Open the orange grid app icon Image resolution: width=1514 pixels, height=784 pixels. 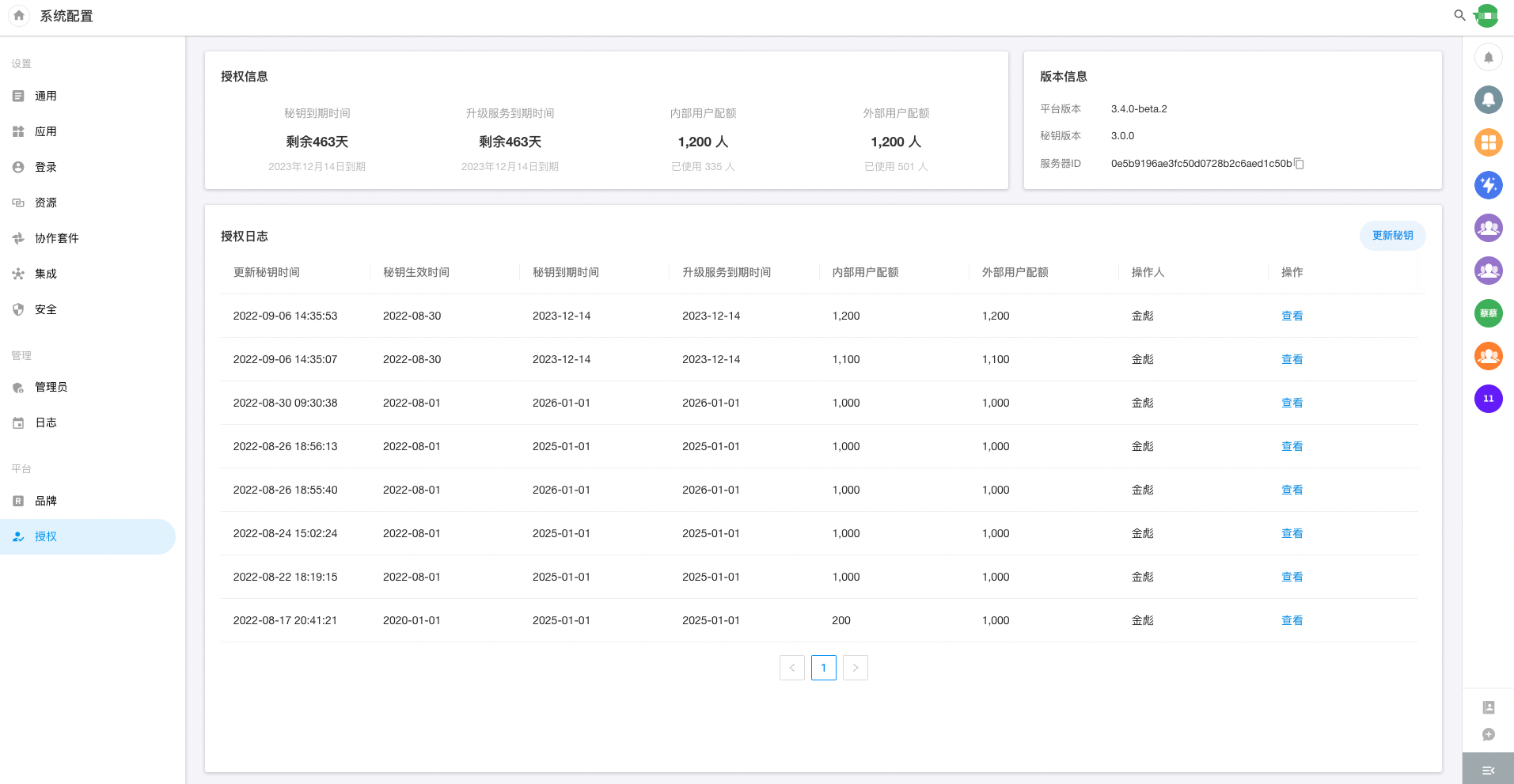(x=1488, y=142)
